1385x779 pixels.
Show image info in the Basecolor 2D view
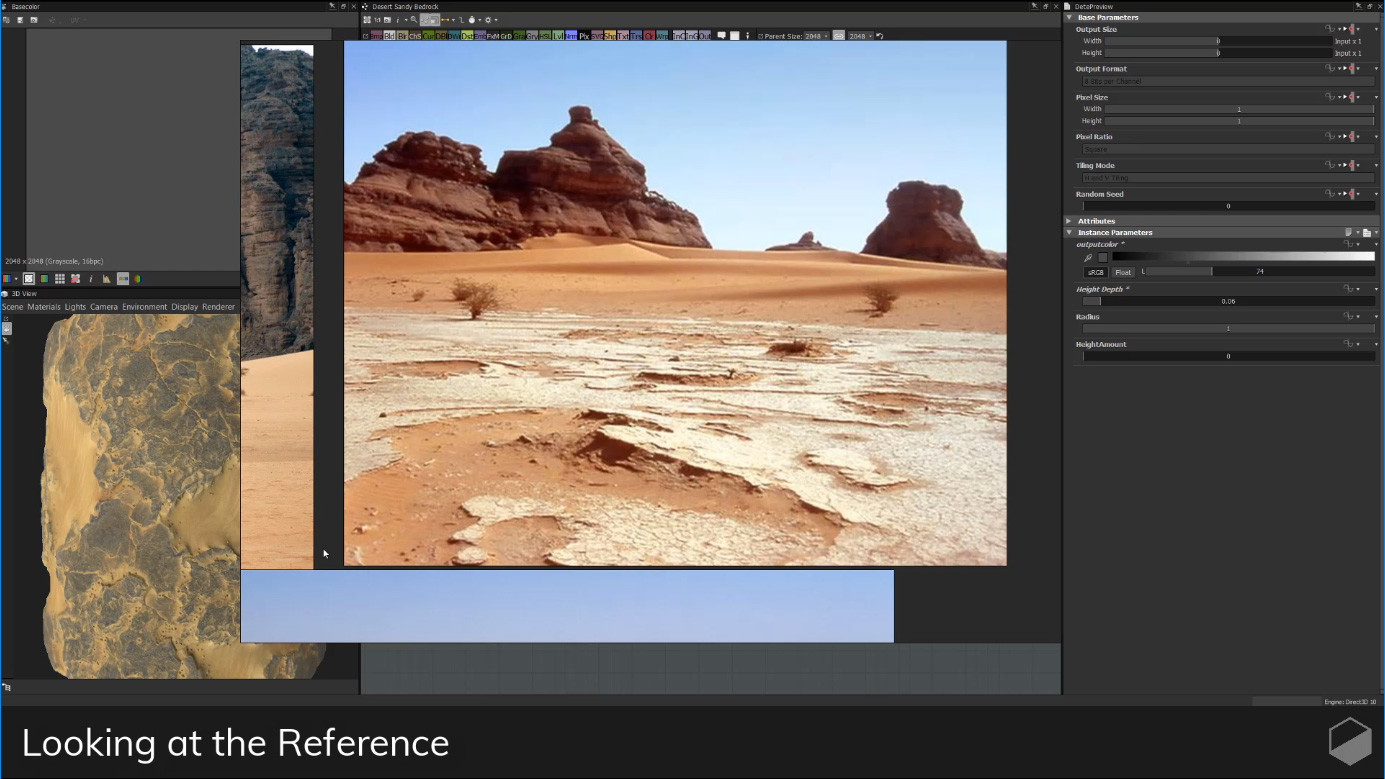91,279
